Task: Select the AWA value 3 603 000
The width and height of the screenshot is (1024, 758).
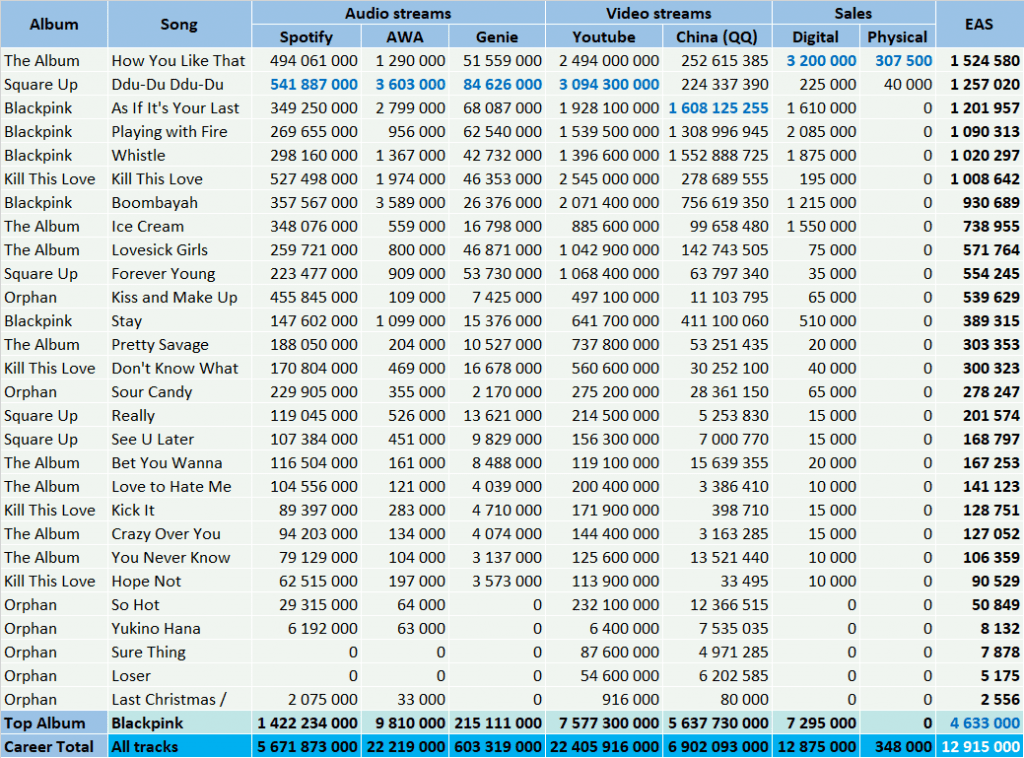Action: [x=410, y=84]
